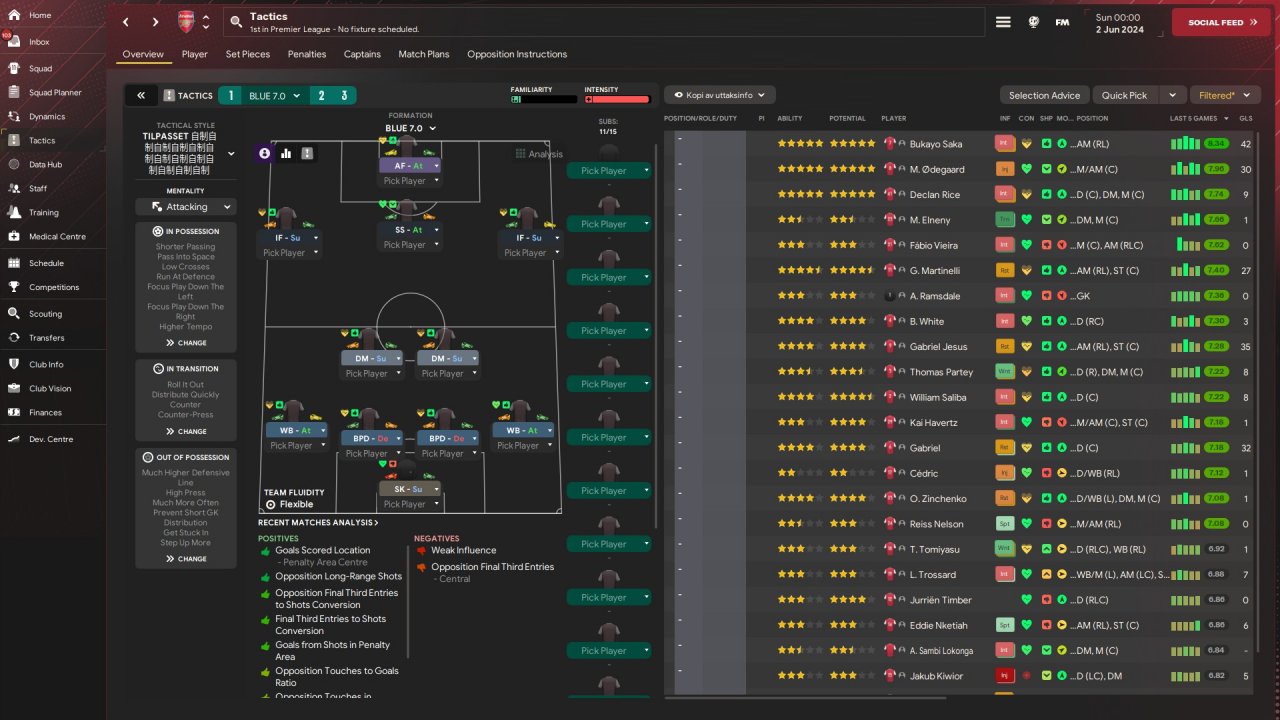Click the Squad shirt icon in sidebar
This screenshot has height=720, width=1280.
coord(14,68)
